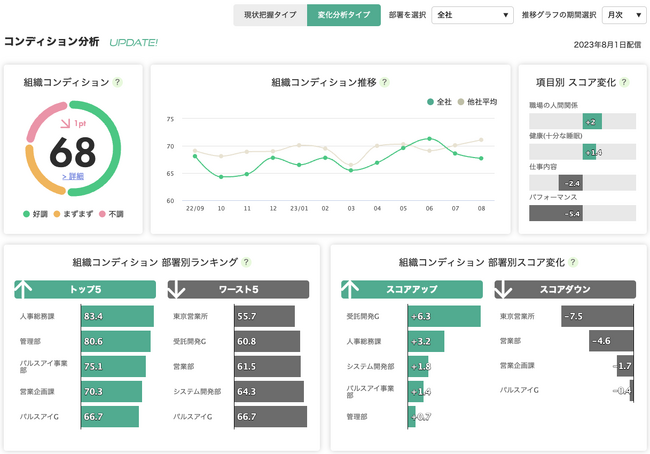
Task: Click help icon beside 項目別 スコア変化
Action: (622, 80)
